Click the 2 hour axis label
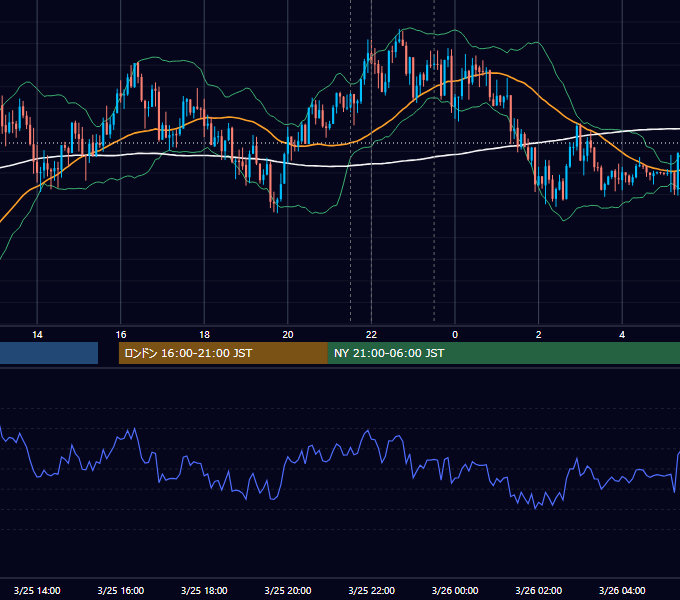Screen dimensions: 680x600 pos(539,335)
